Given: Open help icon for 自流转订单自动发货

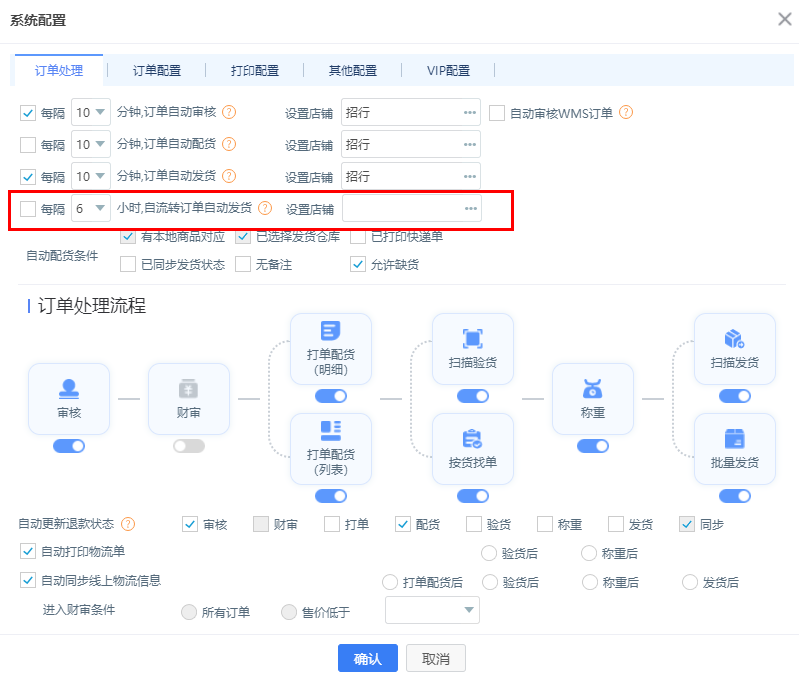Looking at the screenshot, I should click(265, 208).
